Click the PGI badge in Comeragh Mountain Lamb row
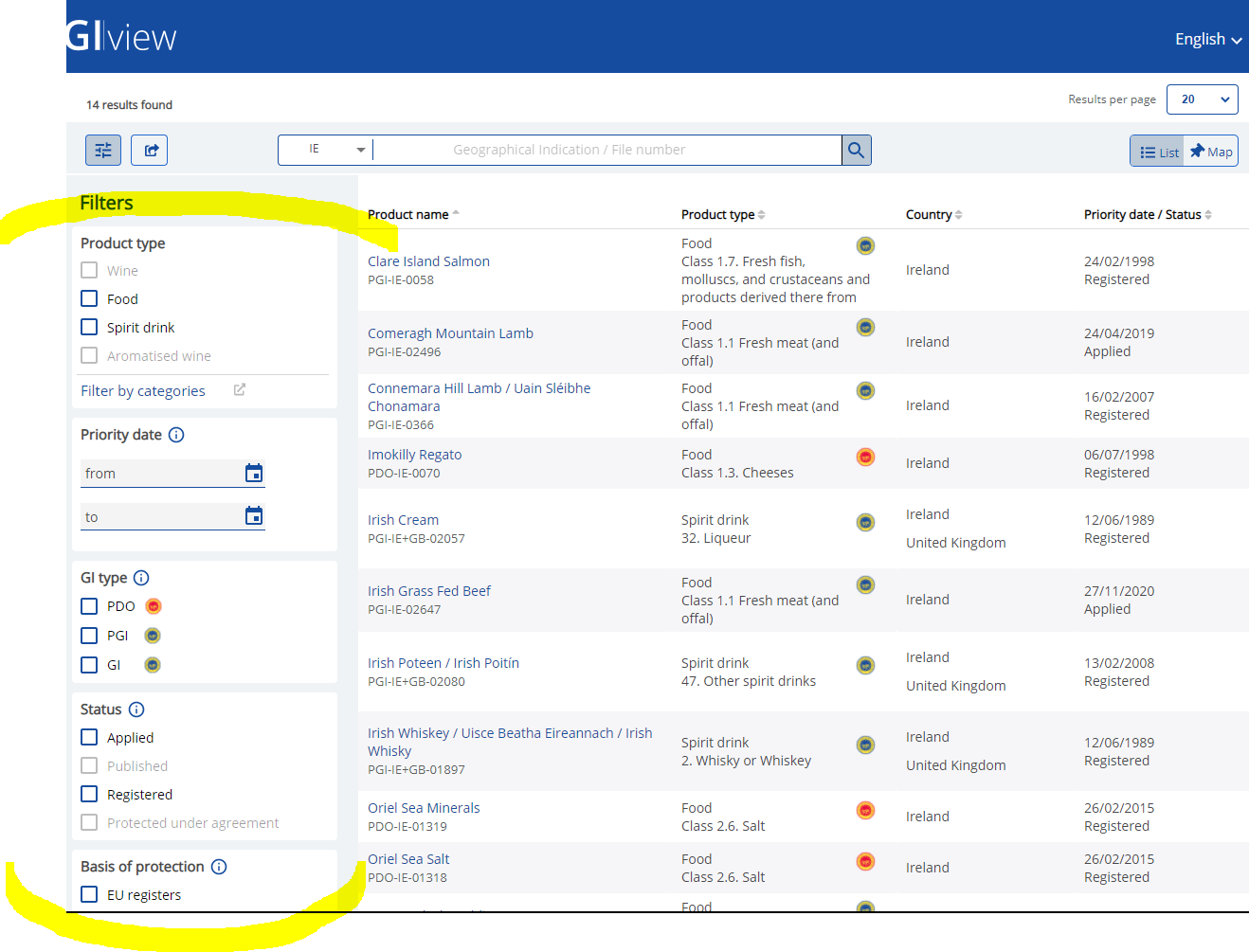The image size is (1249, 952). click(865, 328)
